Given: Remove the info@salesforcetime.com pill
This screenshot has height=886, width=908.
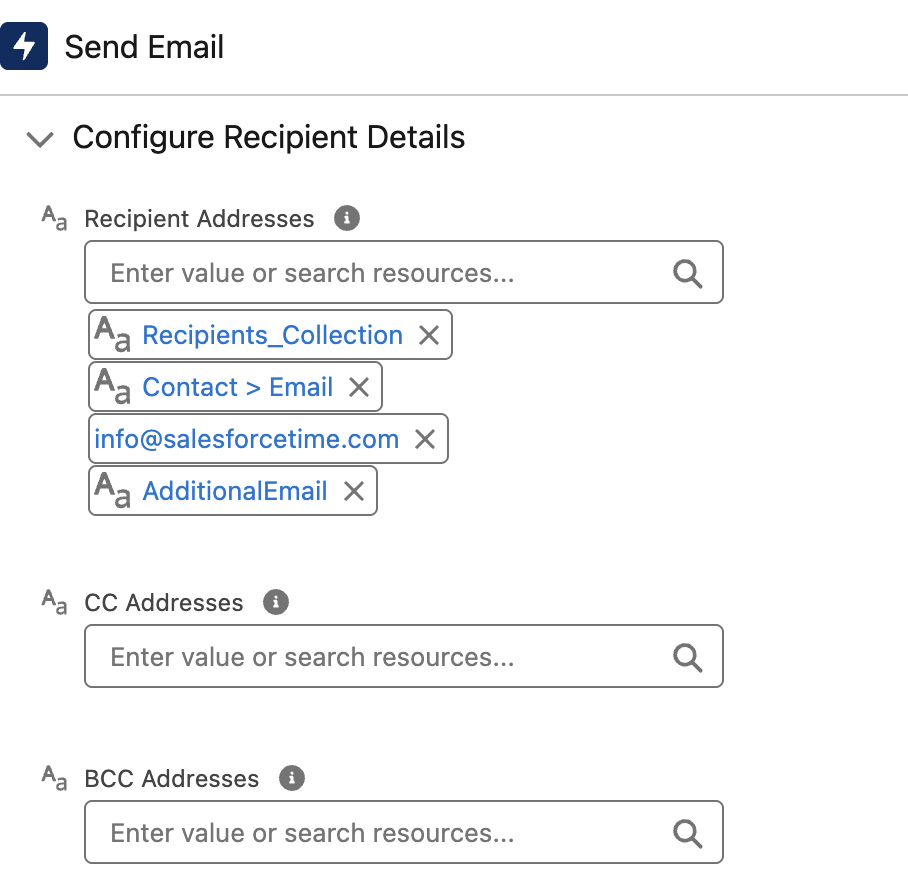Looking at the screenshot, I should coord(425,440).
